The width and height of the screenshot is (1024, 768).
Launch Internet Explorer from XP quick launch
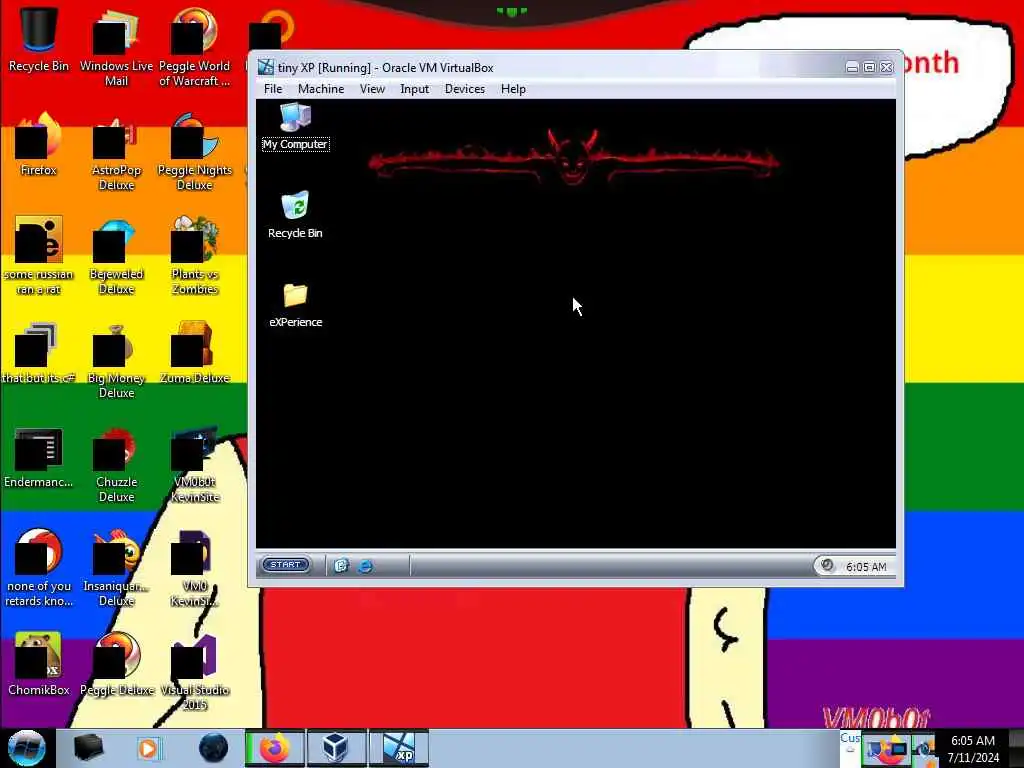[365, 566]
